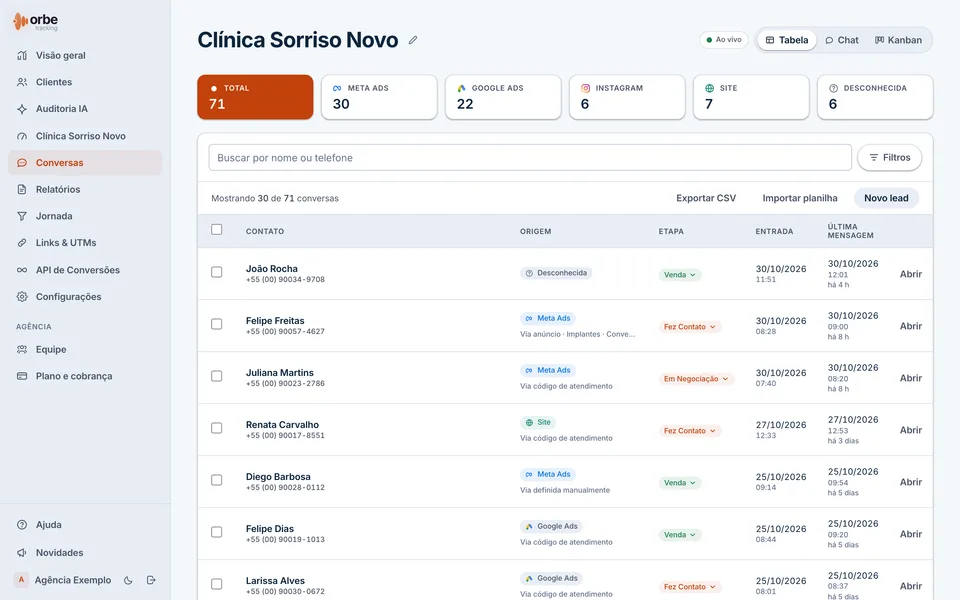
Task: Click the filter lines icon in Filtros
Action: pyautogui.click(x=874, y=157)
